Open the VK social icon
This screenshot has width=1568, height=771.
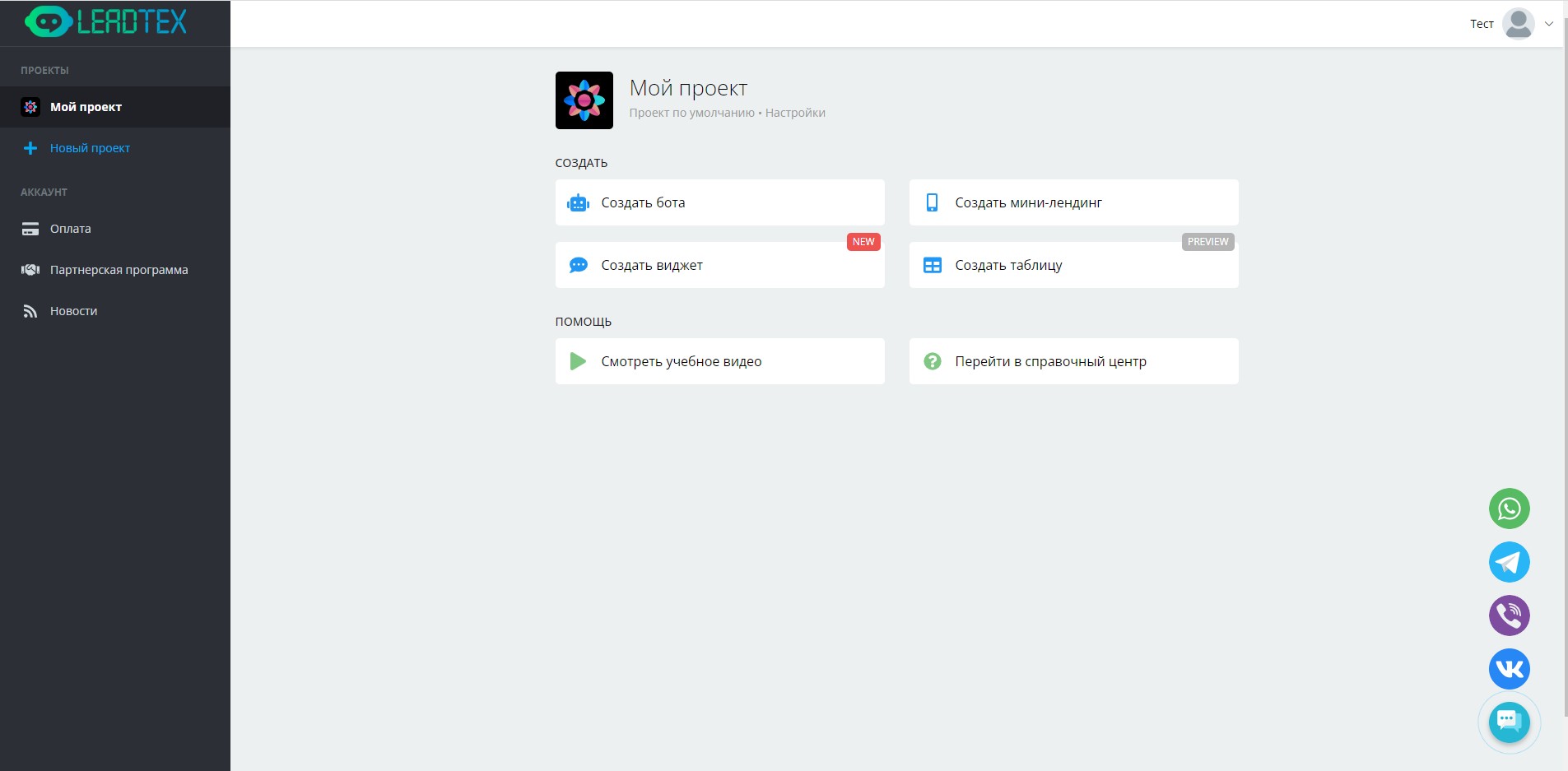[x=1509, y=669]
